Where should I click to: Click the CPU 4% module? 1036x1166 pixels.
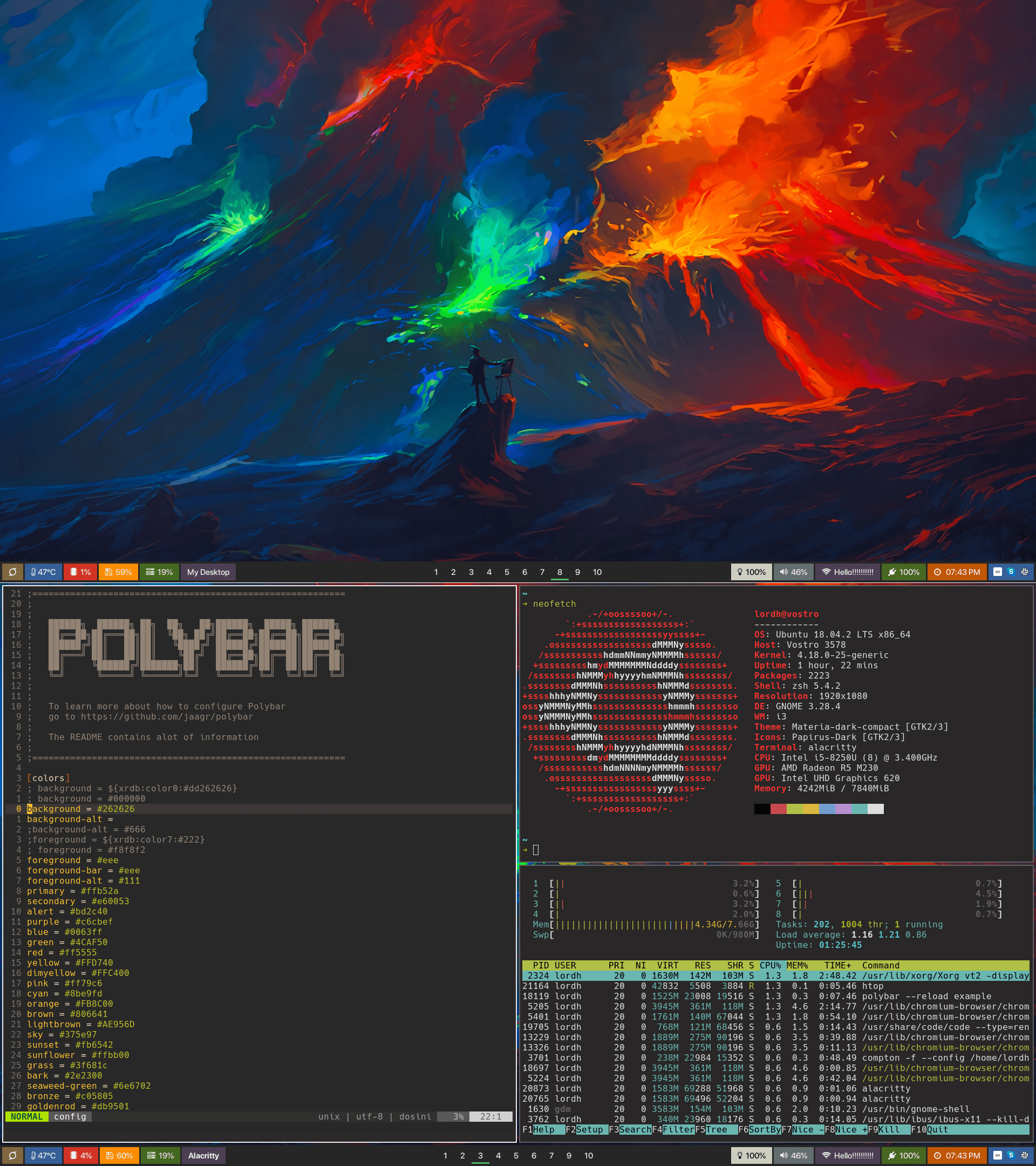coord(80,1155)
